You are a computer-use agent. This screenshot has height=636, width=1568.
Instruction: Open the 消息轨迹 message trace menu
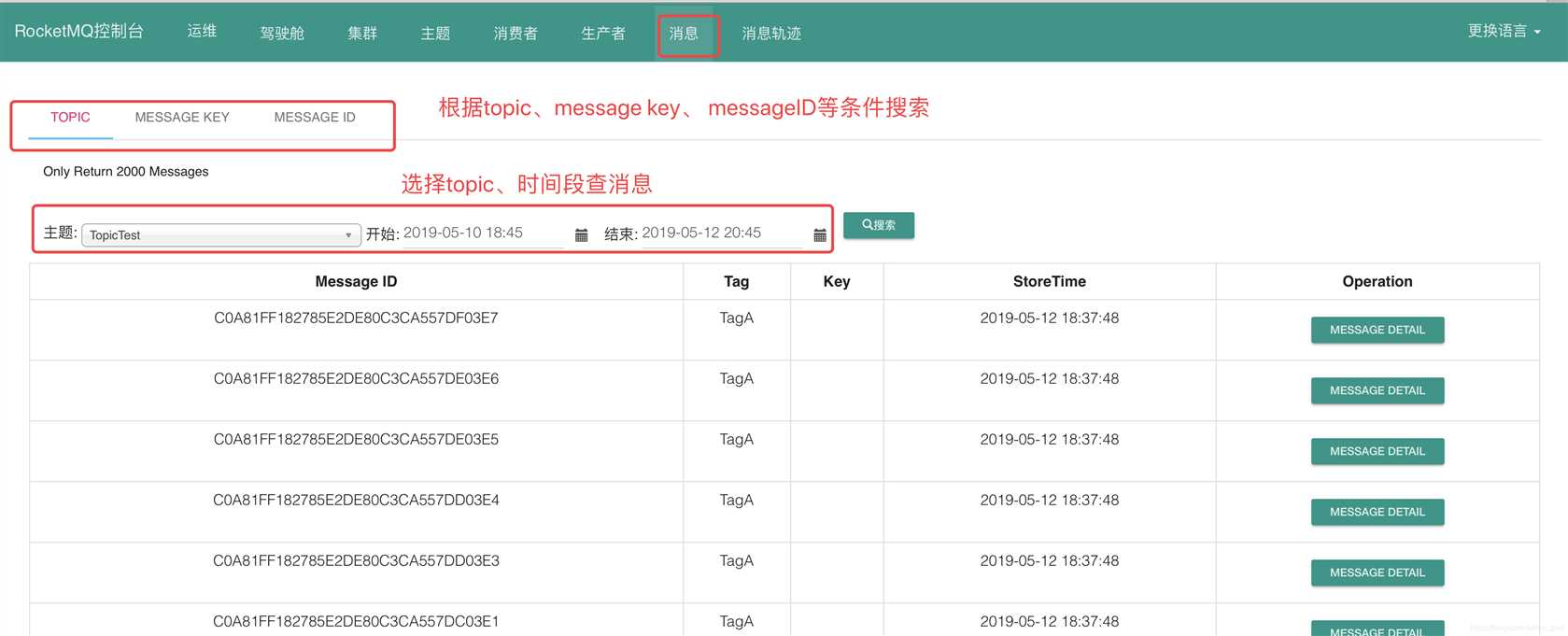(771, 33)
